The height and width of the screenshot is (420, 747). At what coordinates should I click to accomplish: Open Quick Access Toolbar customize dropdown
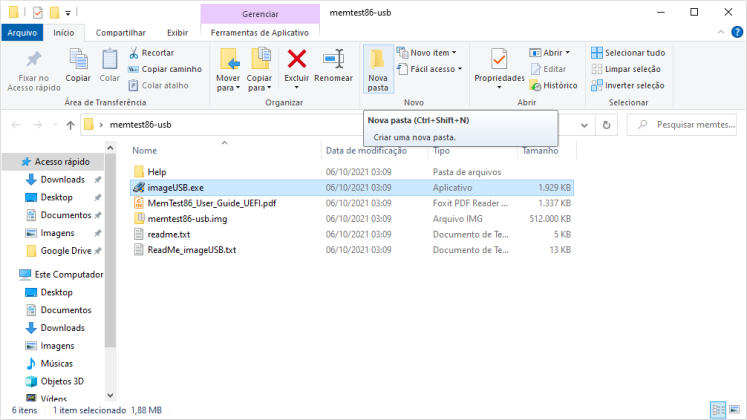point(68,13)
